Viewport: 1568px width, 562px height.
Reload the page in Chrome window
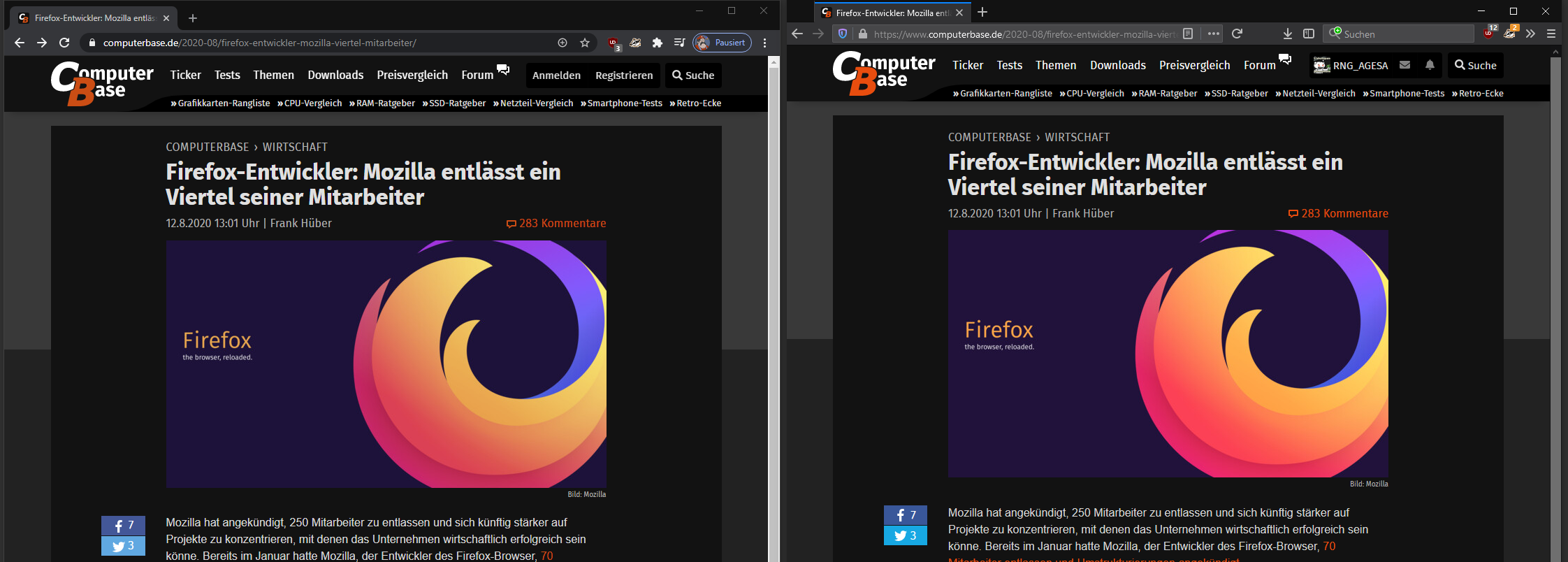pos(64,43)
